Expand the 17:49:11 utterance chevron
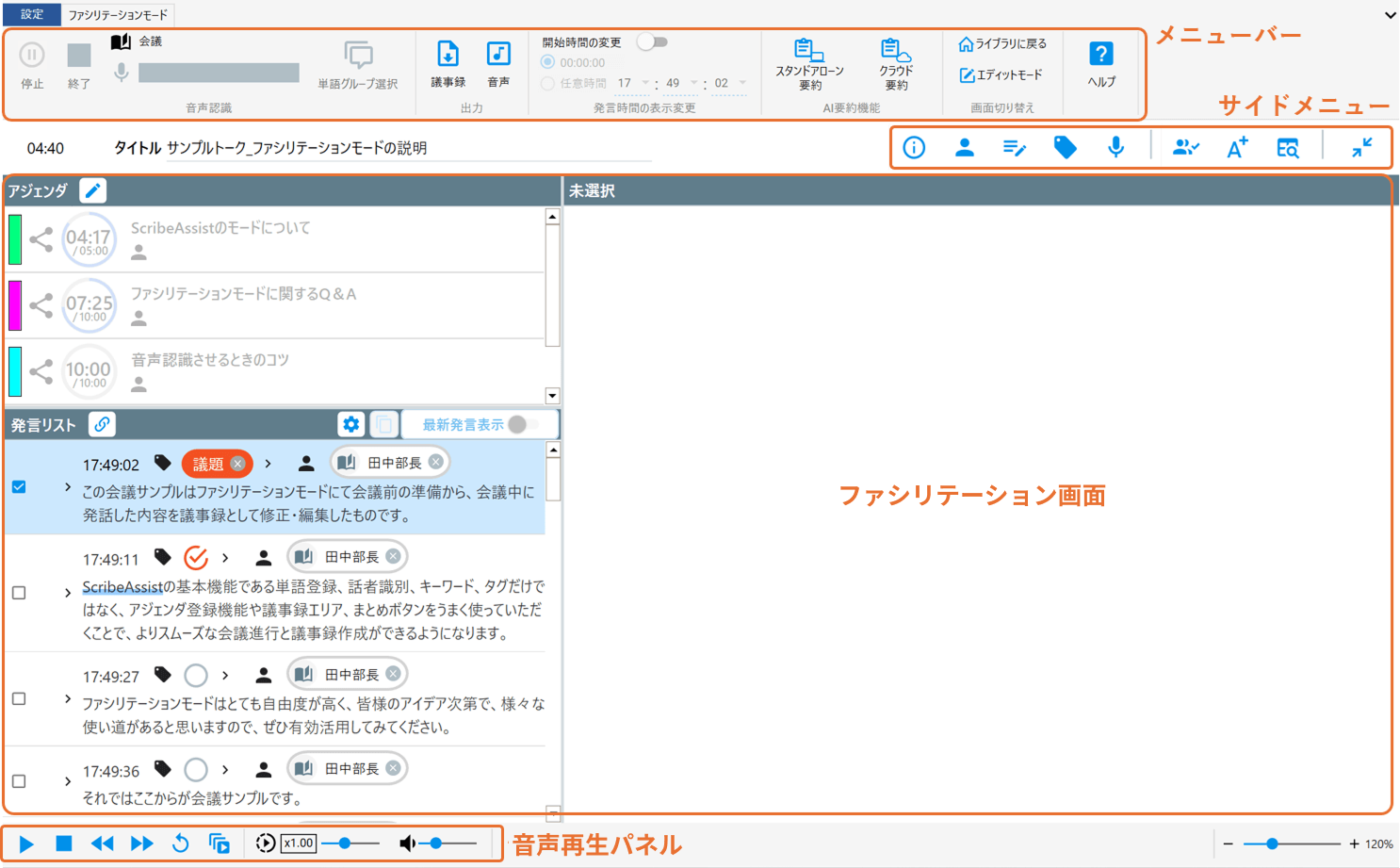The image size is (1400, 868). tap(68, 593)
